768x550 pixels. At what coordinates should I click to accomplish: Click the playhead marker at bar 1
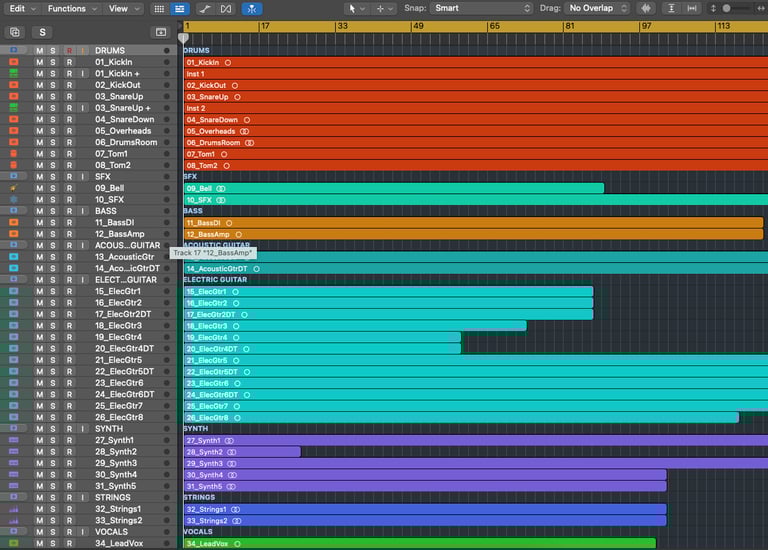pos(183,38)
